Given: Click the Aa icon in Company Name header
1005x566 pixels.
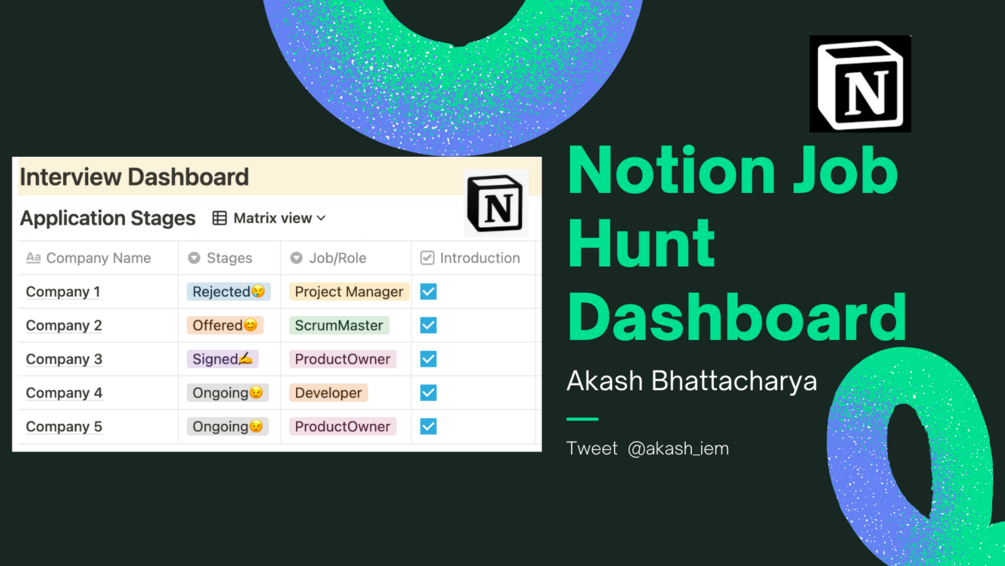Looking at the screenshot, I should [33, 258].
